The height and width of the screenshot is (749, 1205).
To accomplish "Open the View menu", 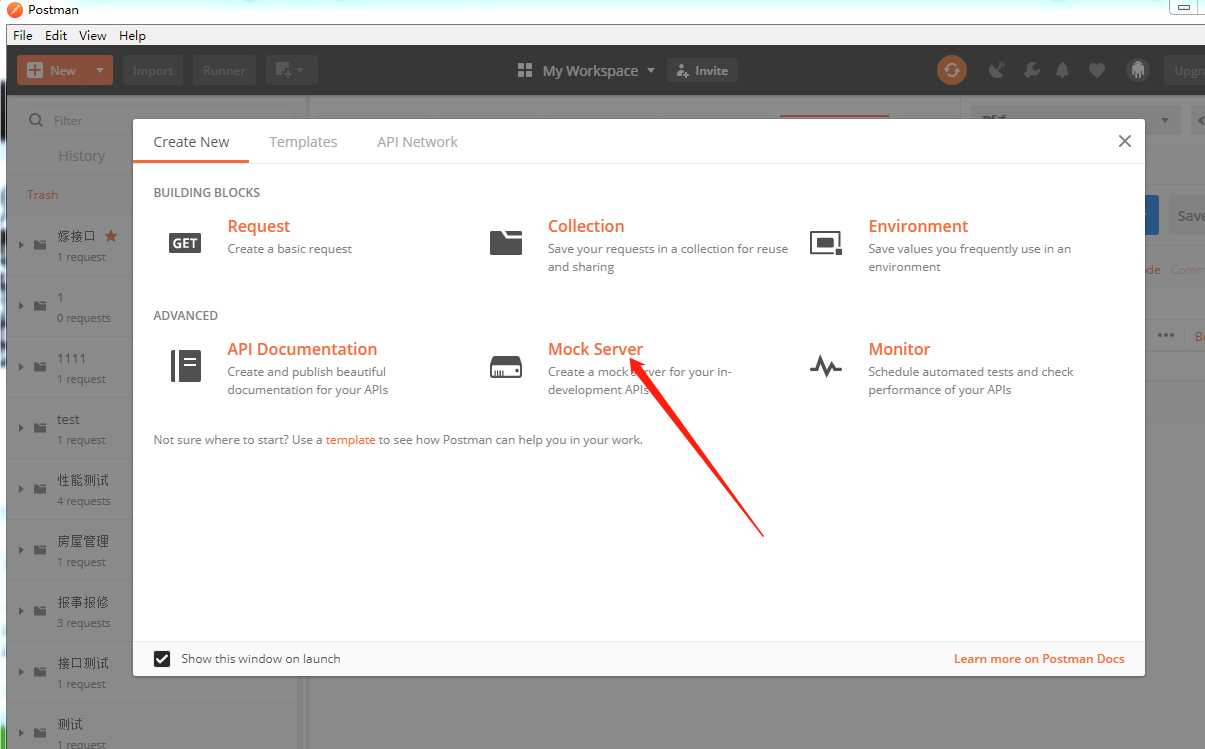I will pos(93,35).
